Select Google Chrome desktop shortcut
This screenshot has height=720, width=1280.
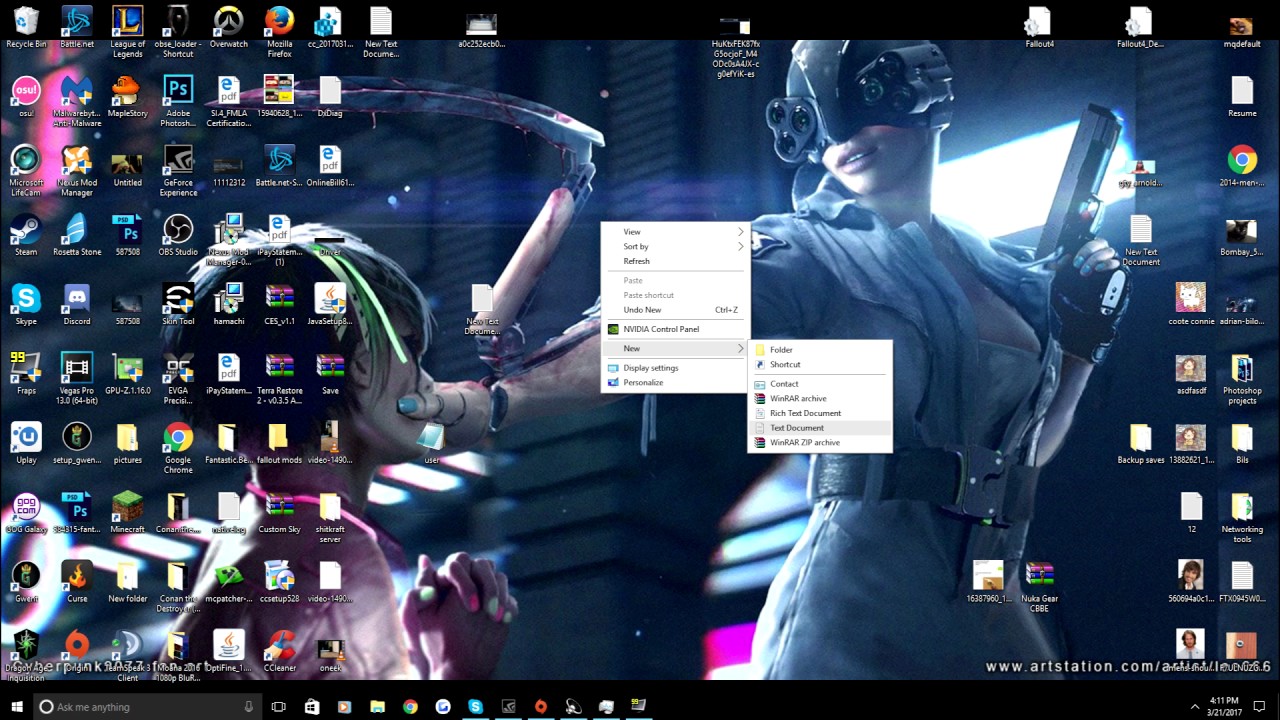178,447
